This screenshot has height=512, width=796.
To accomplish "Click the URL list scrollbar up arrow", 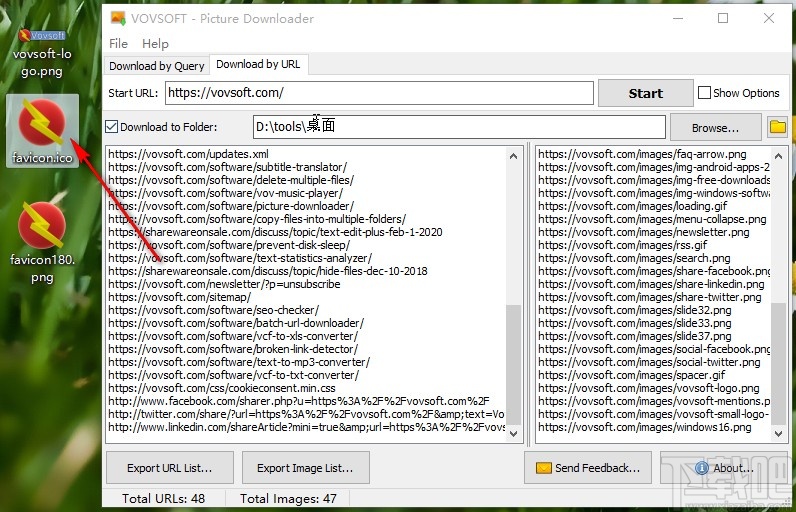I will click(513, 155).
